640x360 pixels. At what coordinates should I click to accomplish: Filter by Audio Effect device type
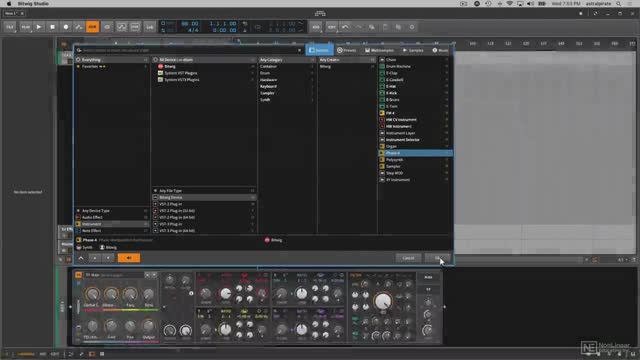112,217
